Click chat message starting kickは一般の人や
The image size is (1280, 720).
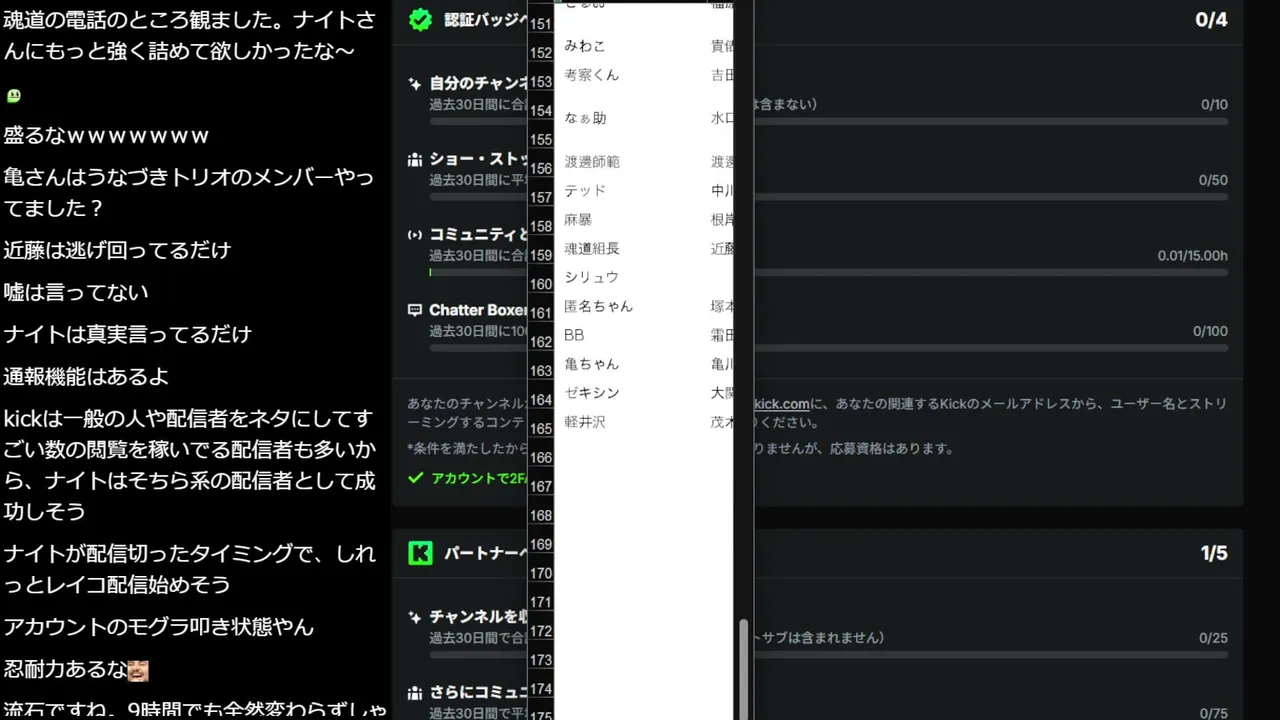coord(189,465)
